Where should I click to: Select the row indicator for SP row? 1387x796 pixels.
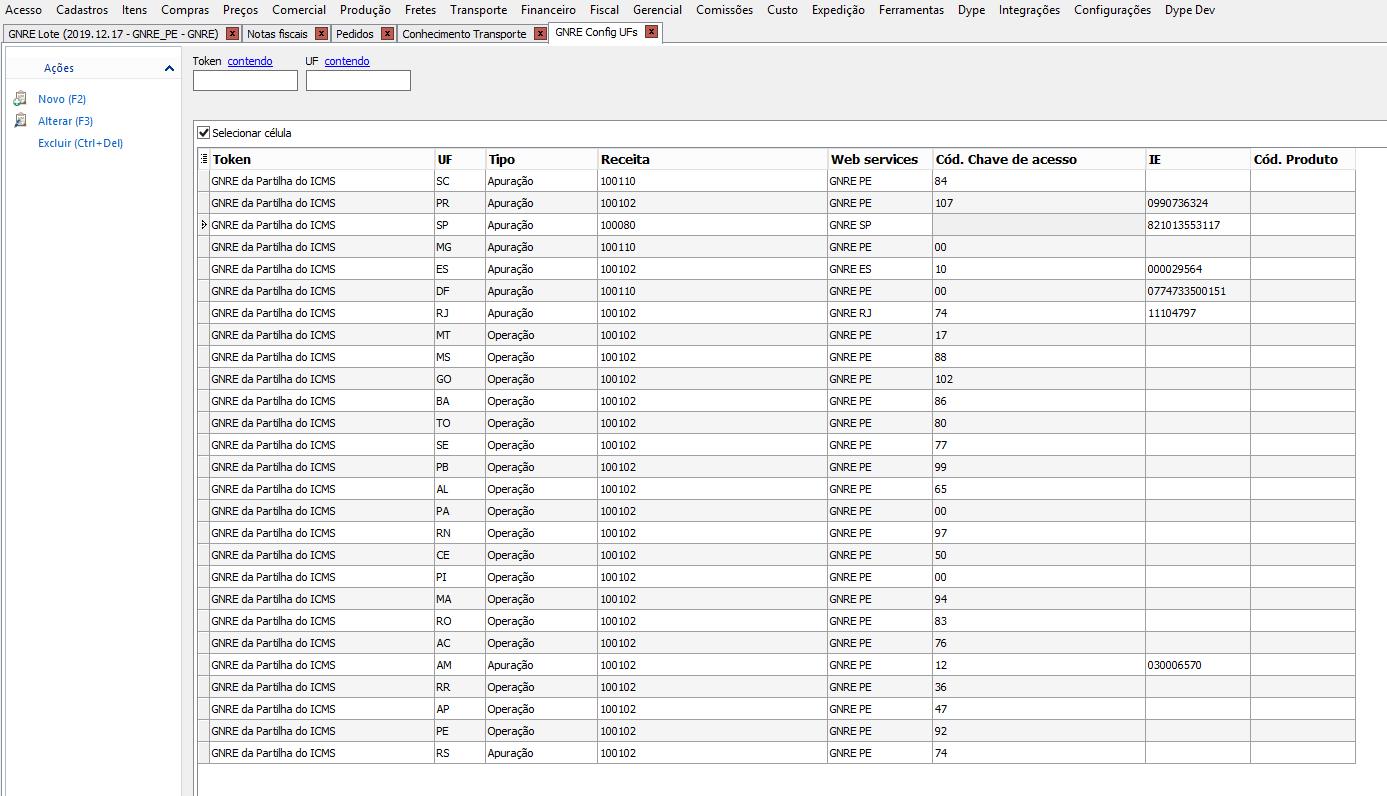204,225
